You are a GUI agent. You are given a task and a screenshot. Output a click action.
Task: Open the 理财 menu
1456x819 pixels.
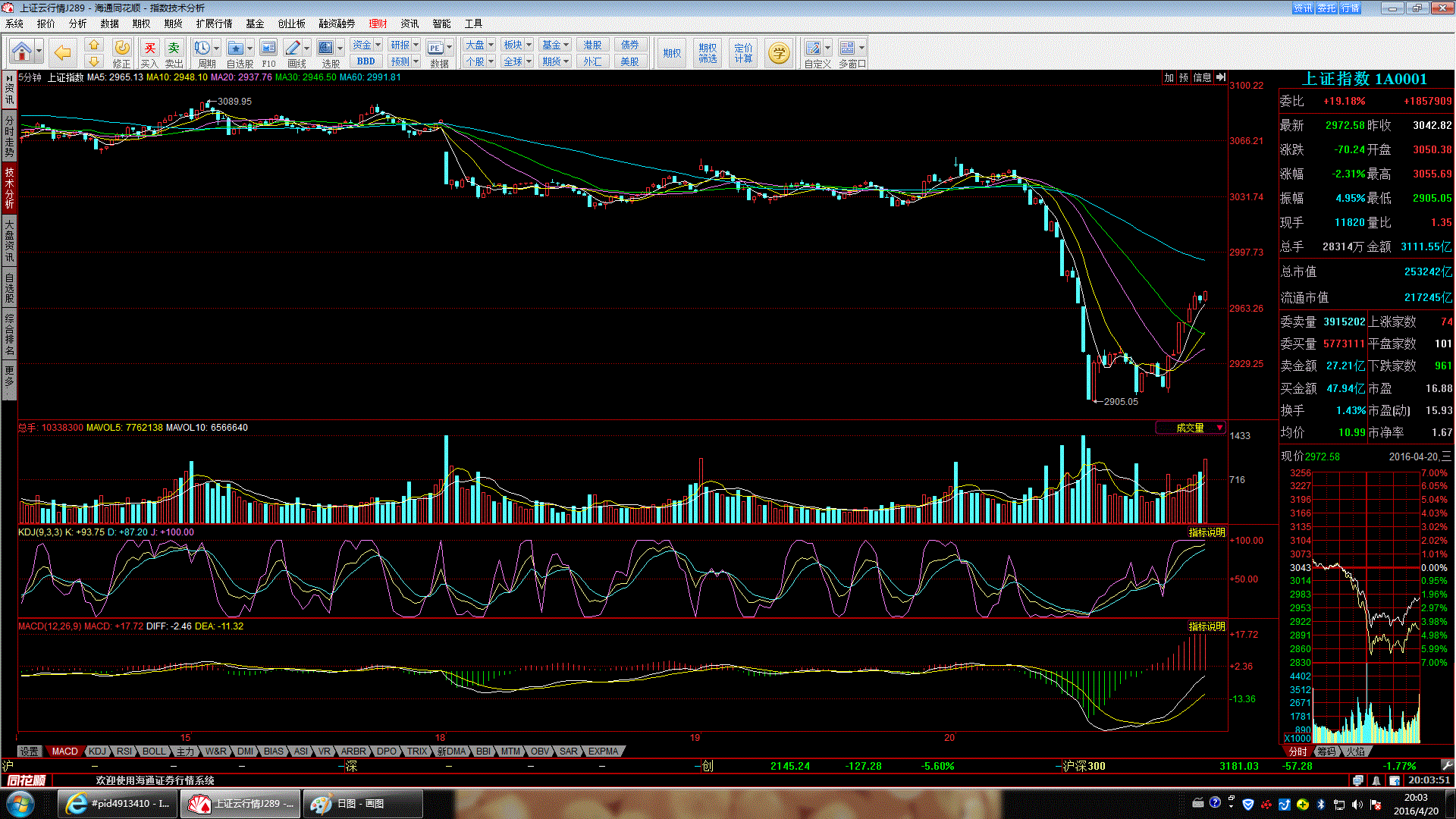click(x=378, y=24)
